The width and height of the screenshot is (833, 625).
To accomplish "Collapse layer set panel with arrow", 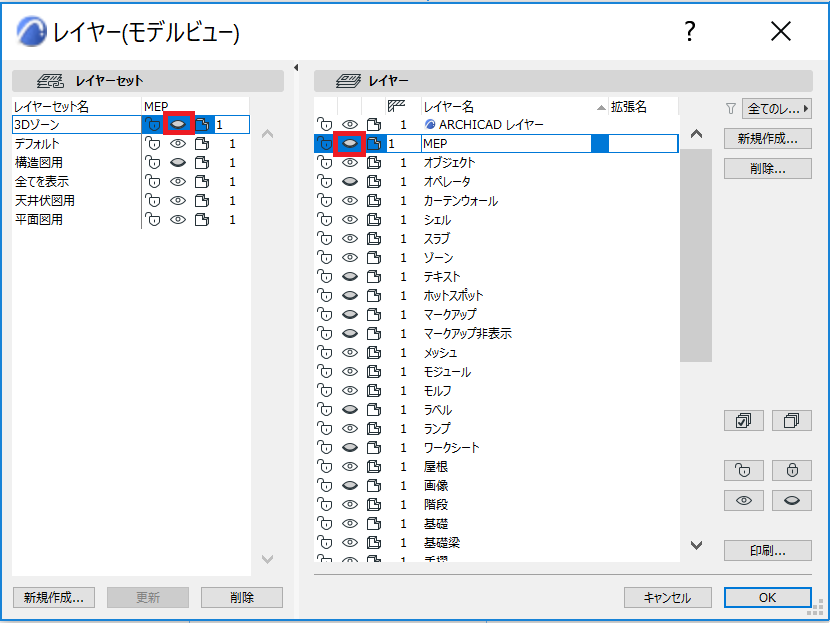I will coord(296,67).
